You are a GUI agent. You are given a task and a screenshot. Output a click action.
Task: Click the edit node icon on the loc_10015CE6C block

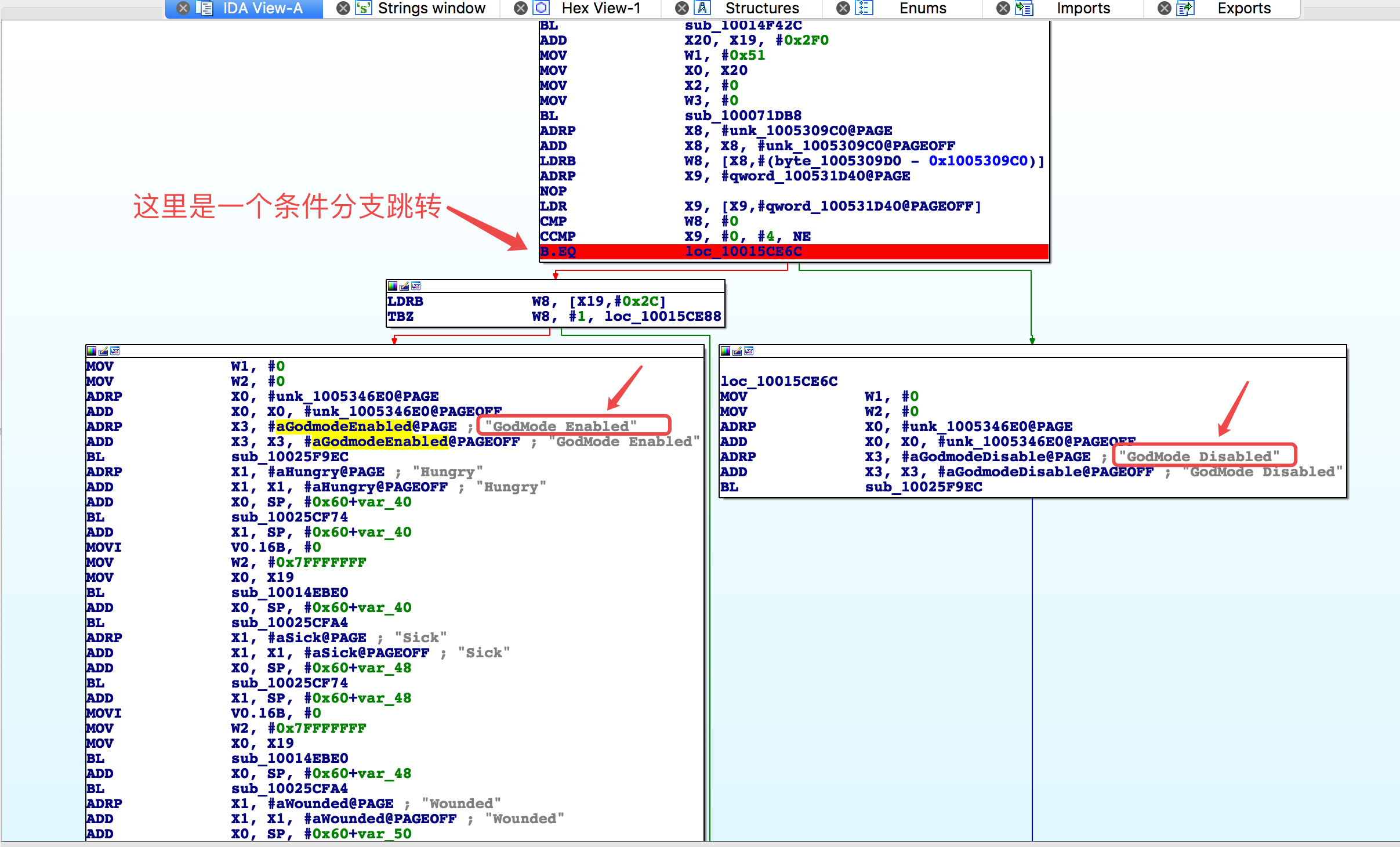coord(737,351)
